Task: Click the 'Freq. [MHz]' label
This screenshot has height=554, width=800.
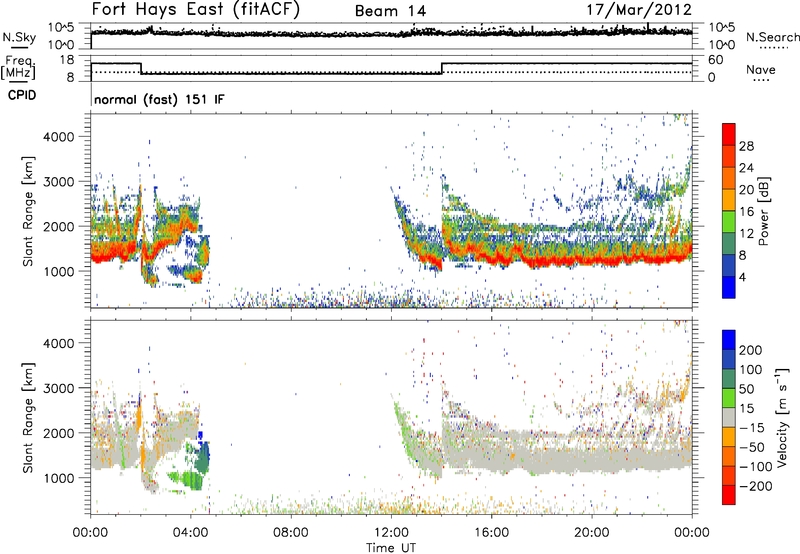Action: tap(18, 67)
